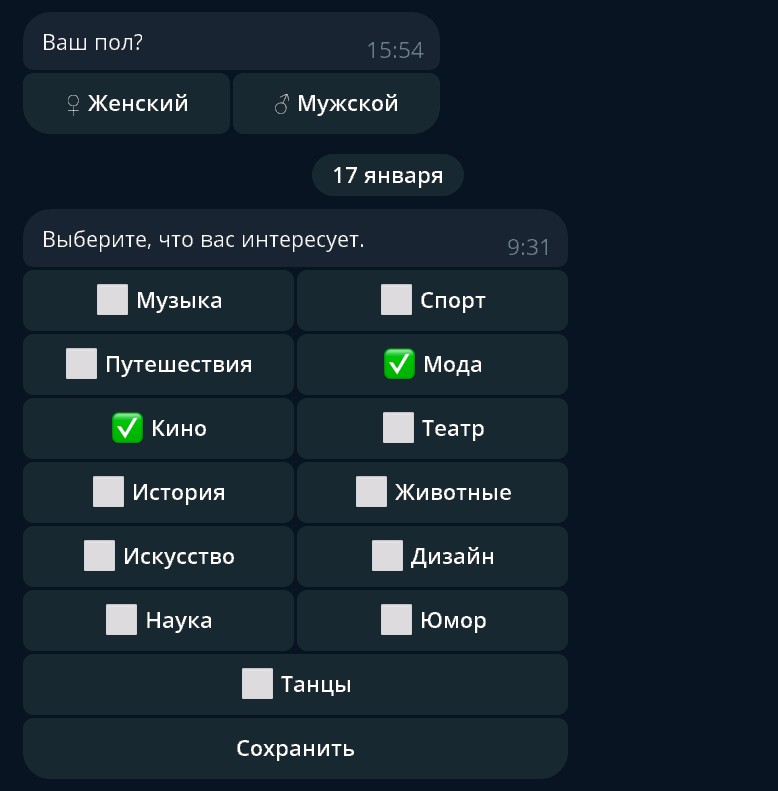
Task: Uncheck the Мода interest checkbox
Action: coord(400,364)
